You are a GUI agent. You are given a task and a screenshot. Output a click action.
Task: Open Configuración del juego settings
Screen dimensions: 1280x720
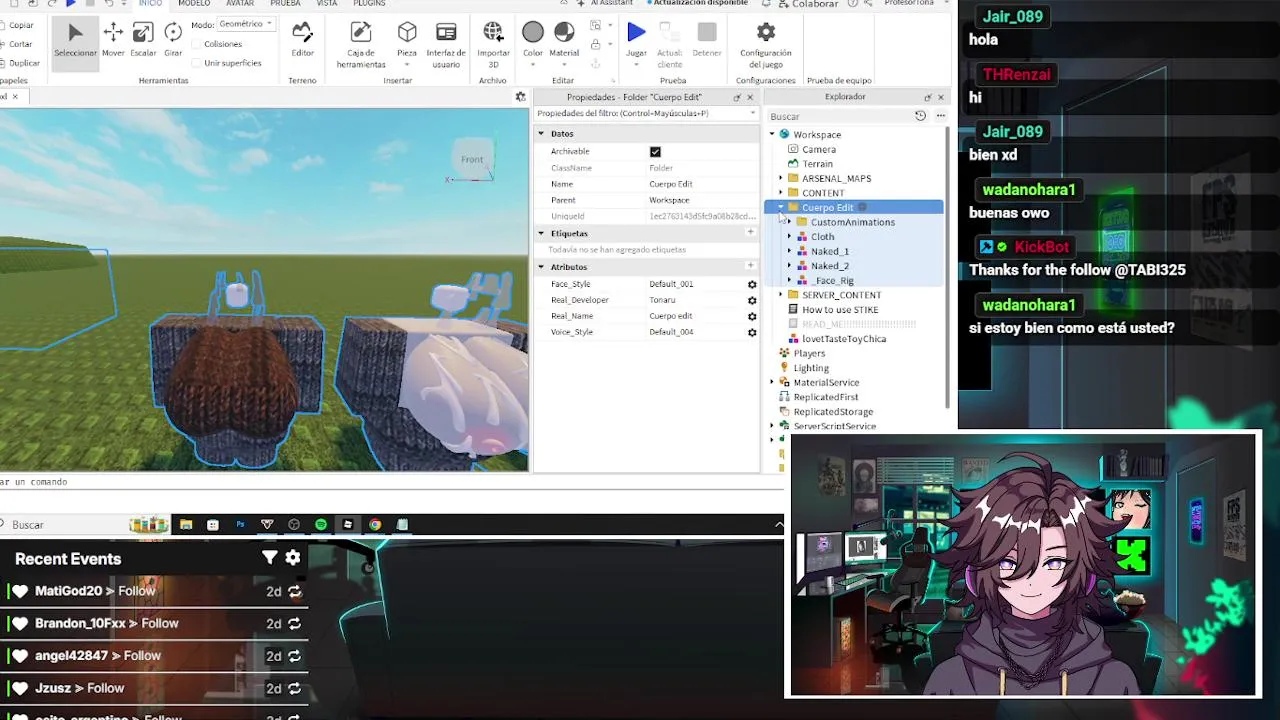point(766,44)
